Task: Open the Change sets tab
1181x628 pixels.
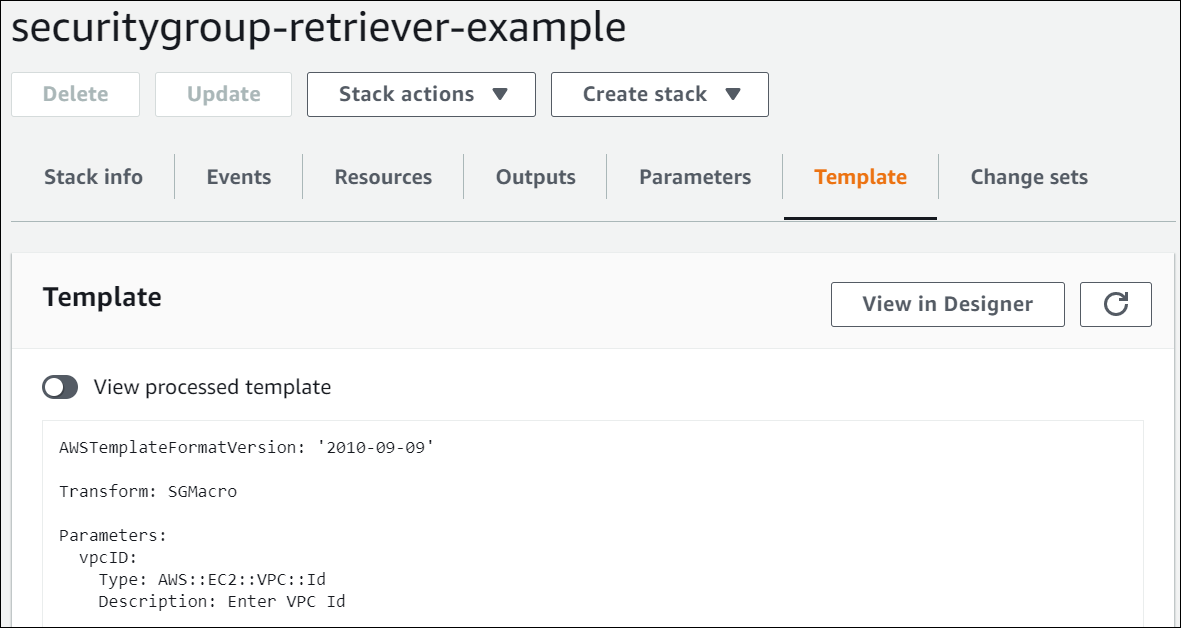Action: 1028,177
